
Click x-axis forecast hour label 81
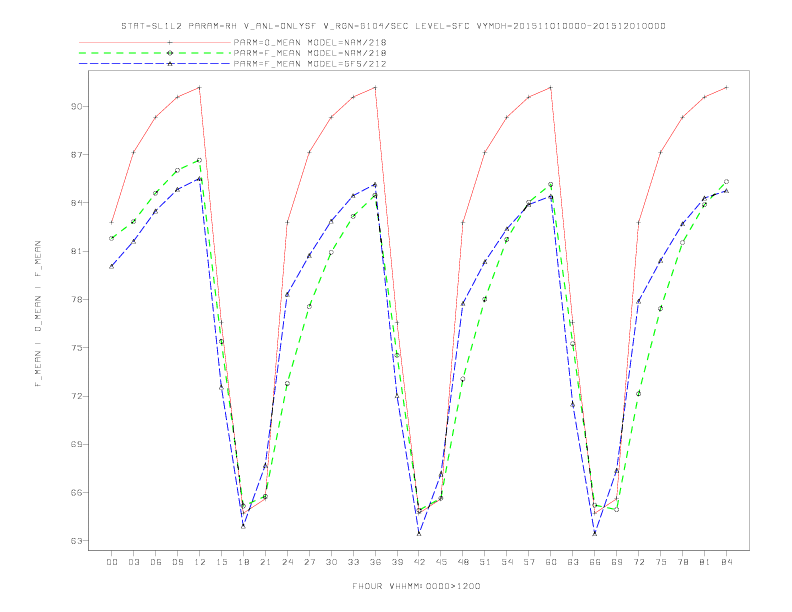[x=705, y=562]
